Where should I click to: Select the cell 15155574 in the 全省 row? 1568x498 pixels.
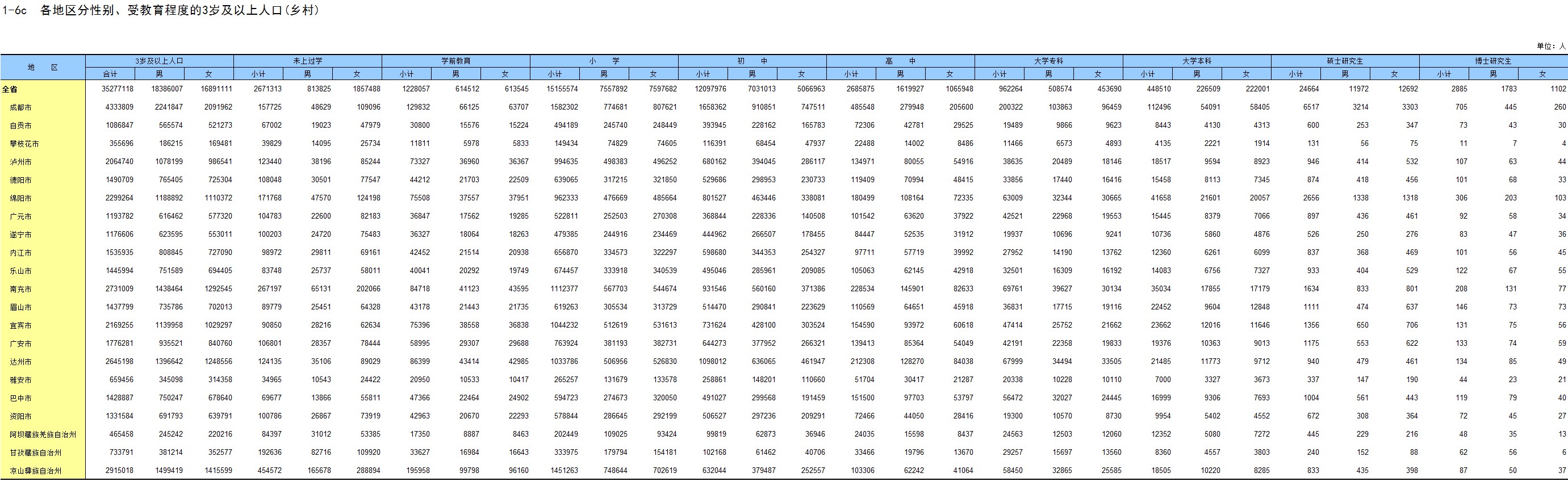pyautogui.click(x=562, y=89)
